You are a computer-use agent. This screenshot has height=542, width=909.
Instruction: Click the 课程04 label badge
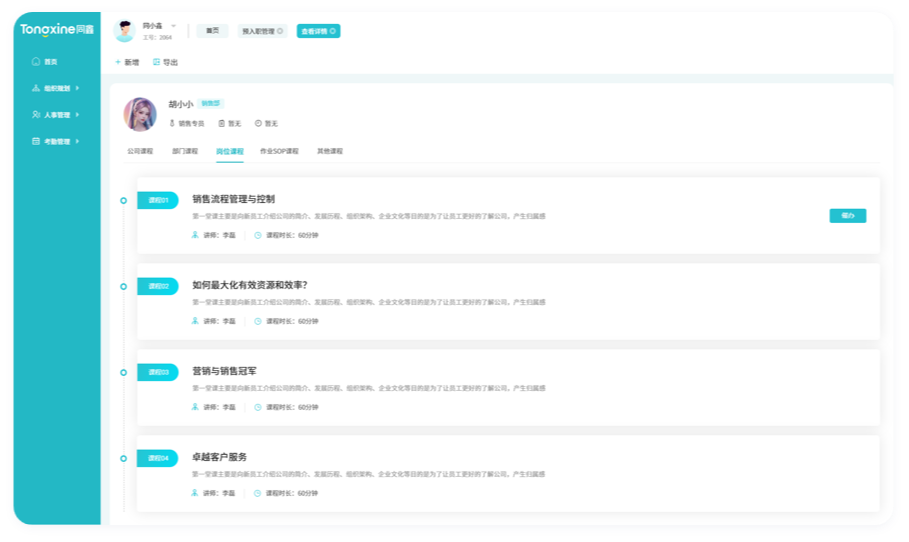pyautogui.click(x=158, y=458)
